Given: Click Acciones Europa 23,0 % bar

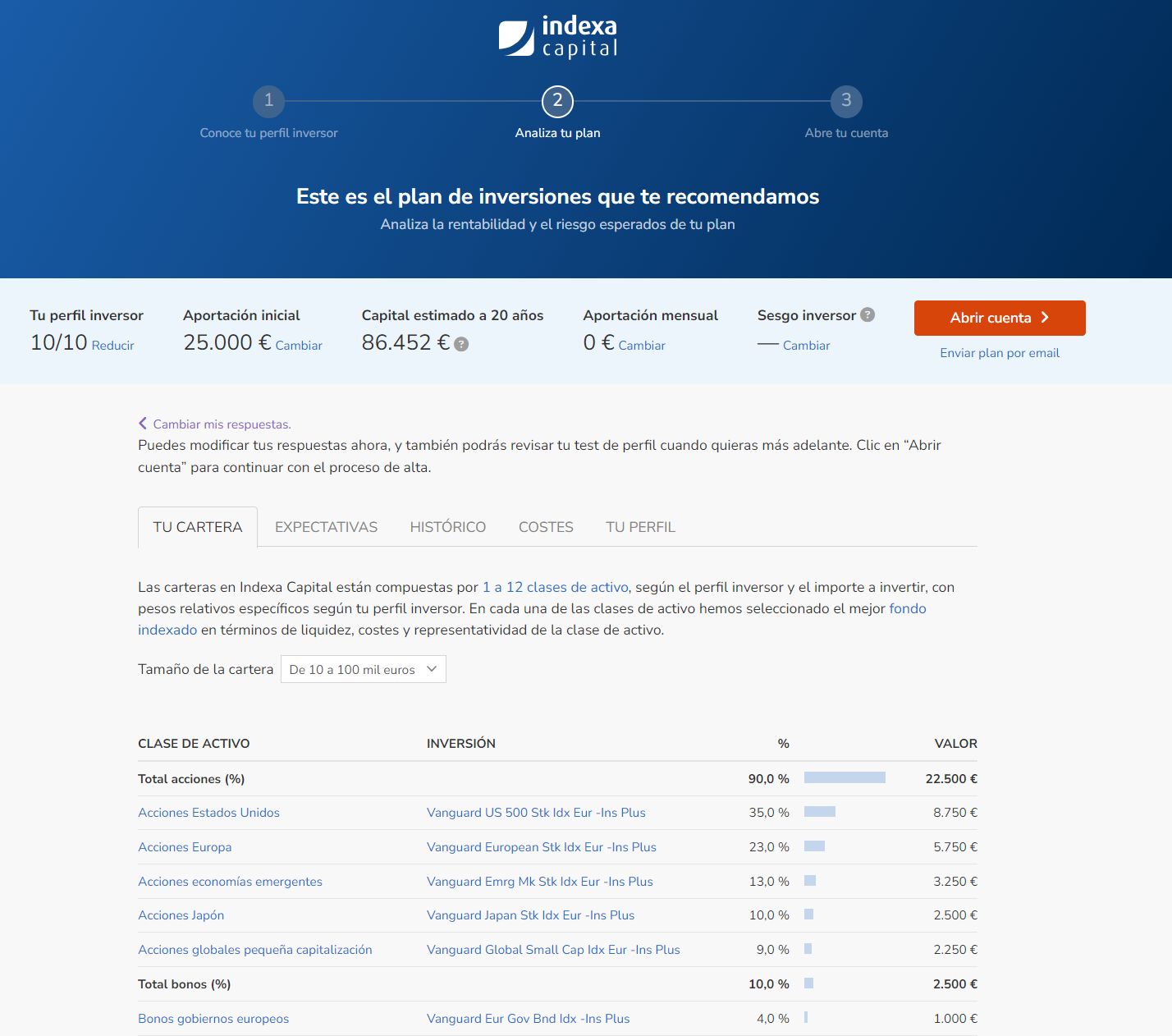Looking at the screenshot, I should [814, 846].
